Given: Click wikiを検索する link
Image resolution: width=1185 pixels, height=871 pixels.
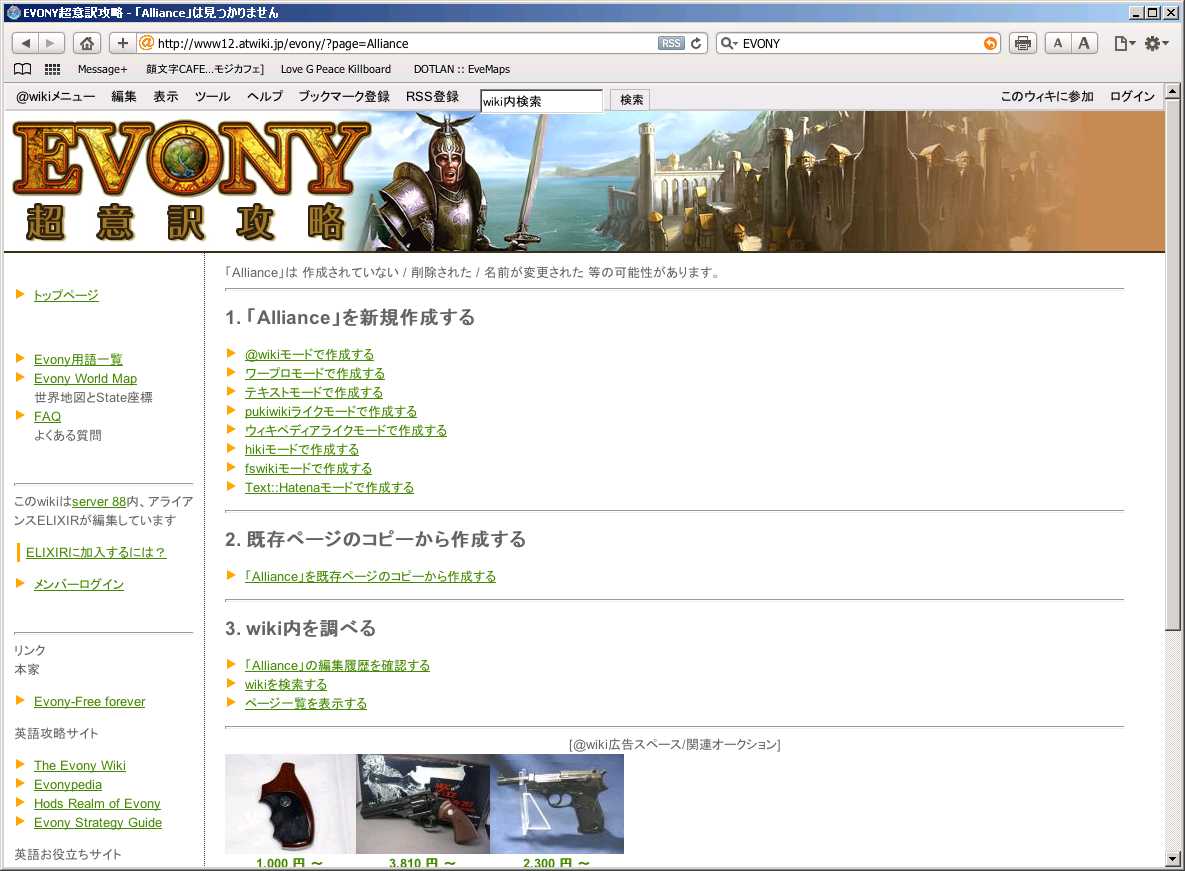Looking at the screenshot, I should pos(286,684).
